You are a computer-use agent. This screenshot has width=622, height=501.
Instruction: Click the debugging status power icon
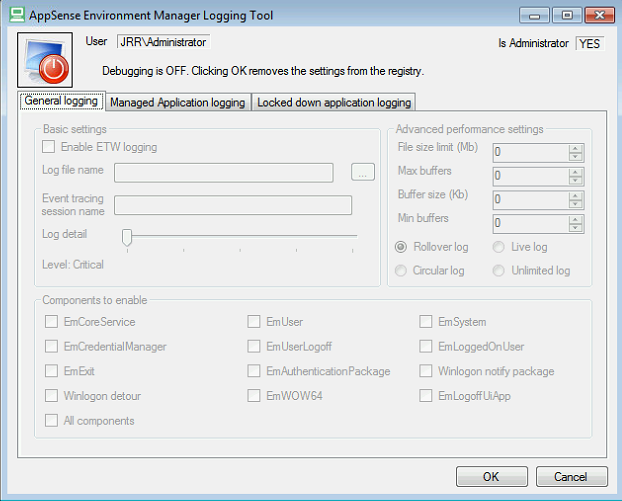[x=45, y=60]
